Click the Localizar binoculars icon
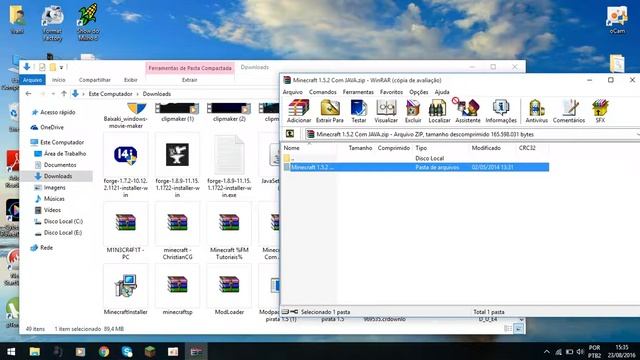640x360 pixels. [x=439, y=111]
